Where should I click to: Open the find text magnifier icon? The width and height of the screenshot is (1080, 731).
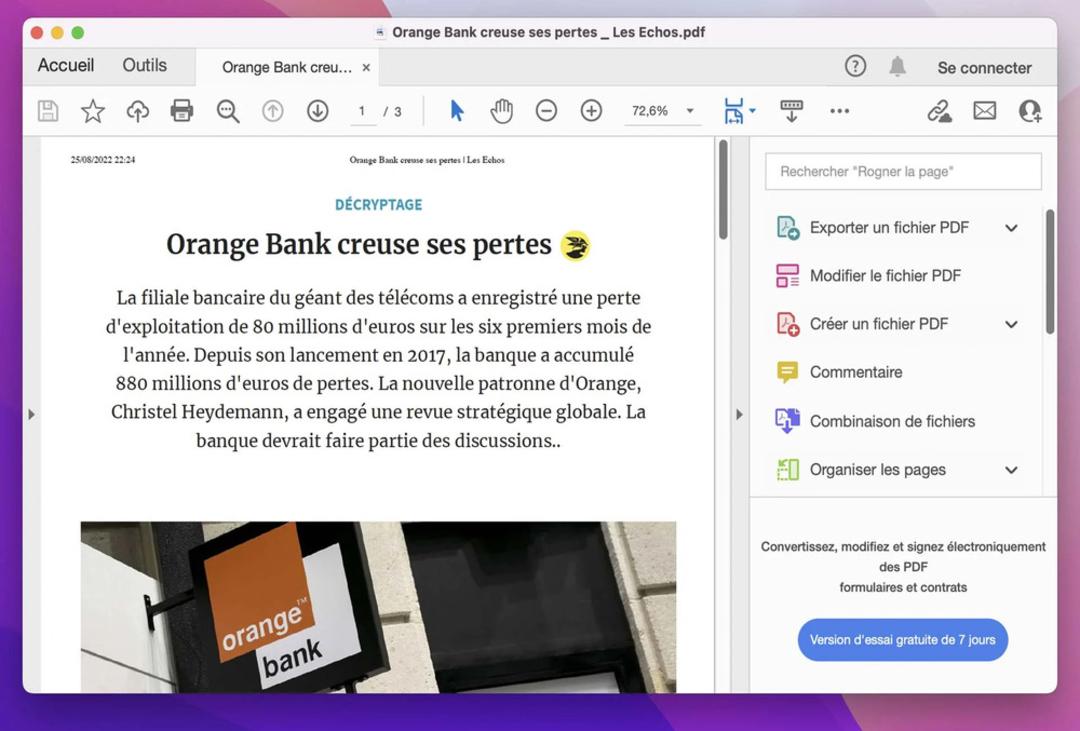click(x=227, y=111)
